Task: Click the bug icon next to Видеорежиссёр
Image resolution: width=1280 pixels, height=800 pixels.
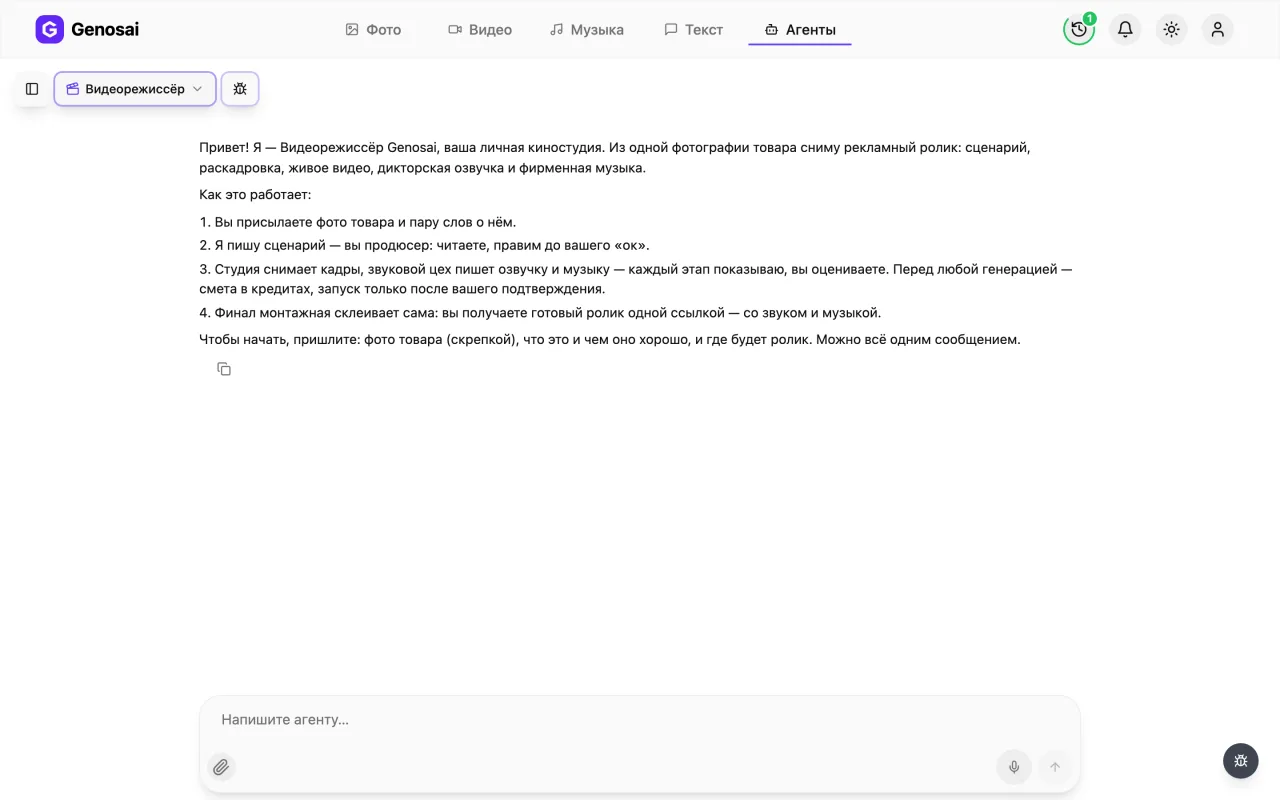Action: [x=240, y=89]
